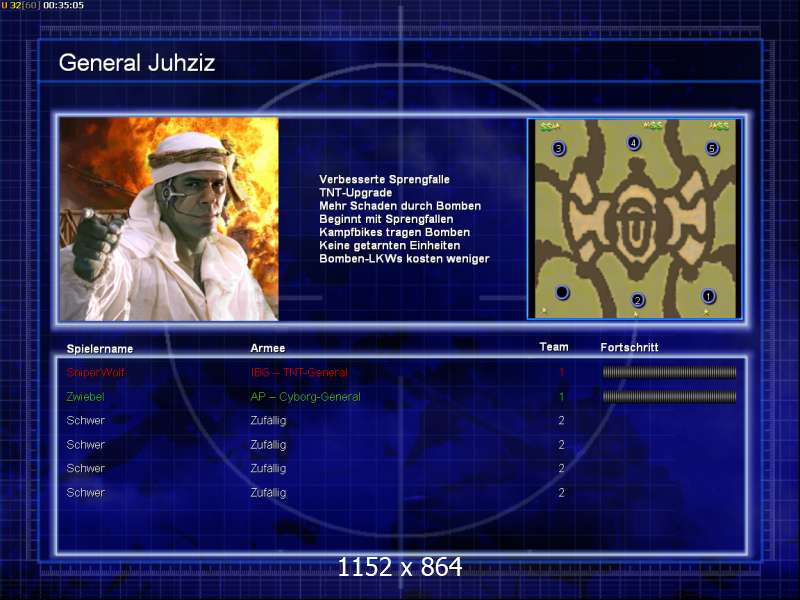Select player name 'Zwiebel'

pos(85,396)
